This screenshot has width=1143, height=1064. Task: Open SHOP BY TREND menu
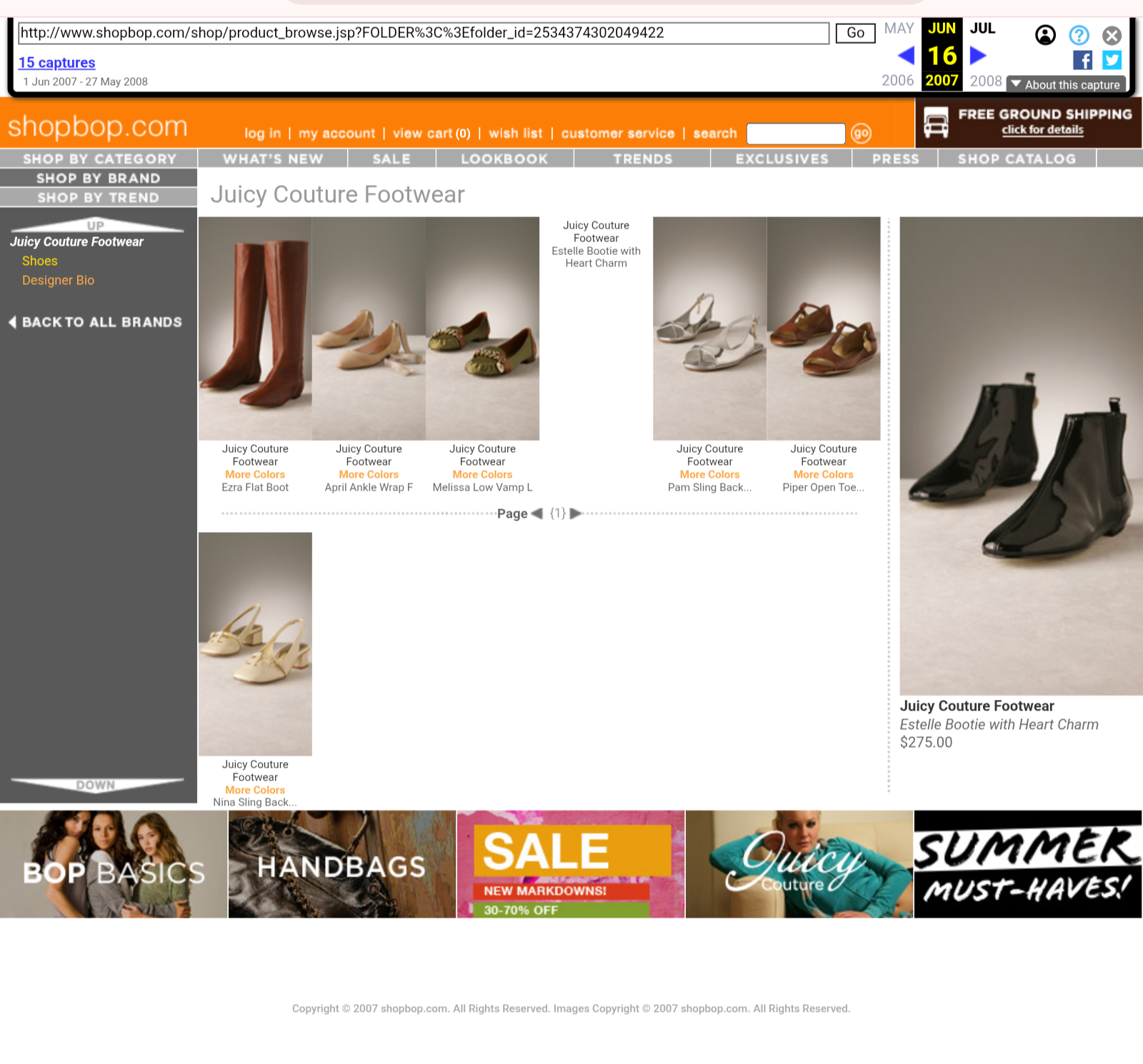pyautogui.click(x=99, y=197)
